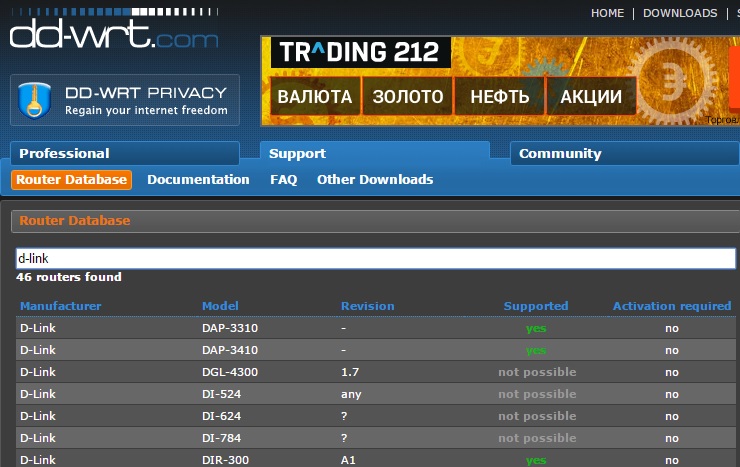Switch to the Community tab
The height and width of the screenshot is (467, 740).
pyautogui.click(x=625, y=153)
